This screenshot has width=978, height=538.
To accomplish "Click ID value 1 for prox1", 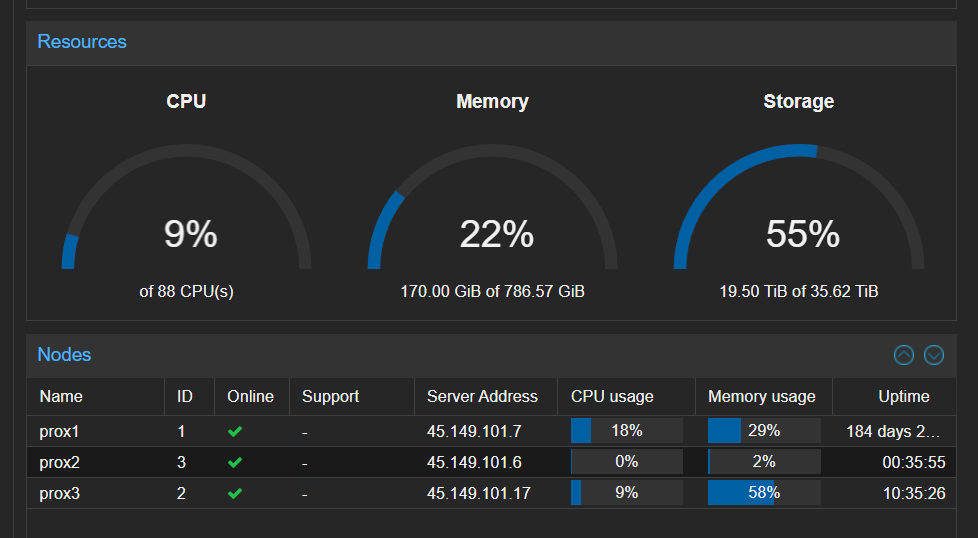I will (182, 431).
